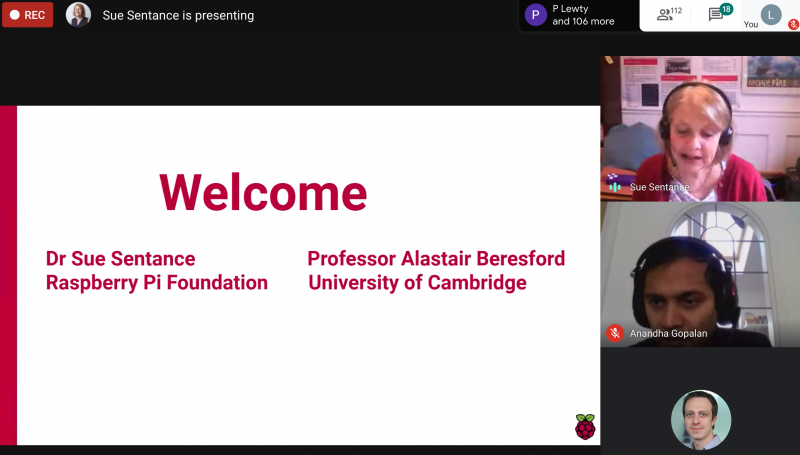
Task: Click the 'Dr Sue Sentance' text on slide
Action: (x=121, y=259)
